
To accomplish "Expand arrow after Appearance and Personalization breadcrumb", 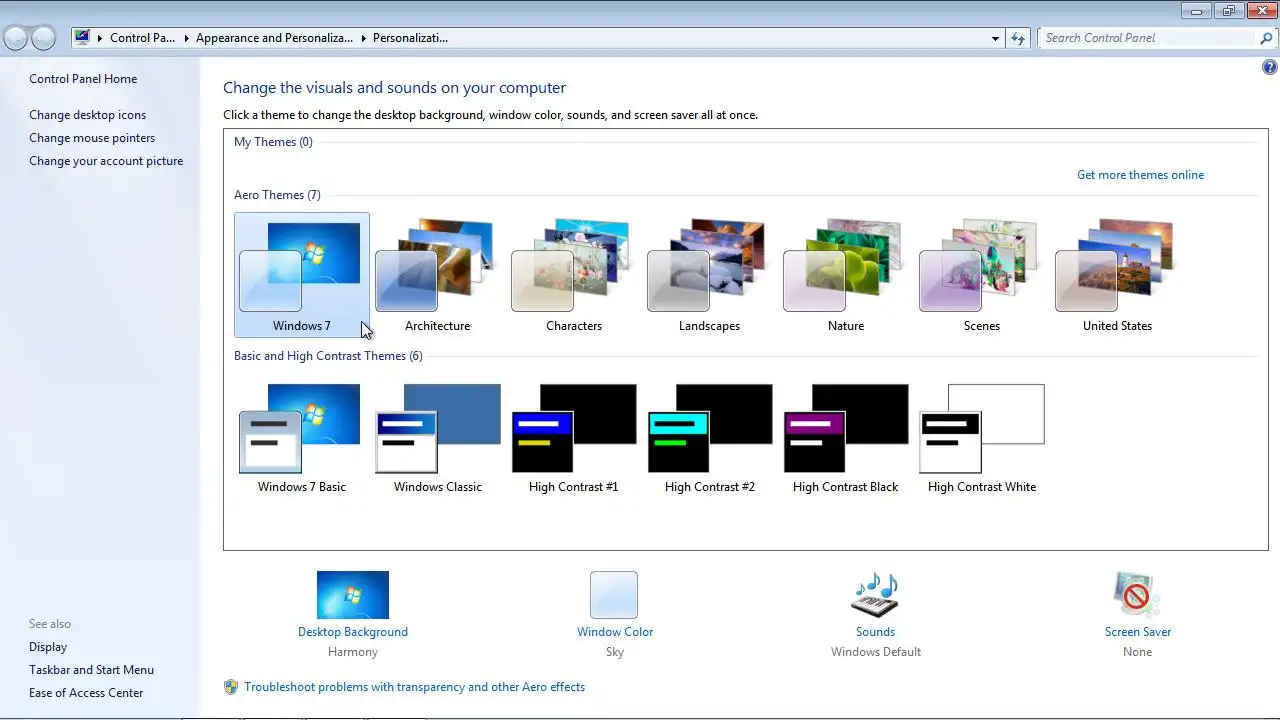I will coord(363,38).
